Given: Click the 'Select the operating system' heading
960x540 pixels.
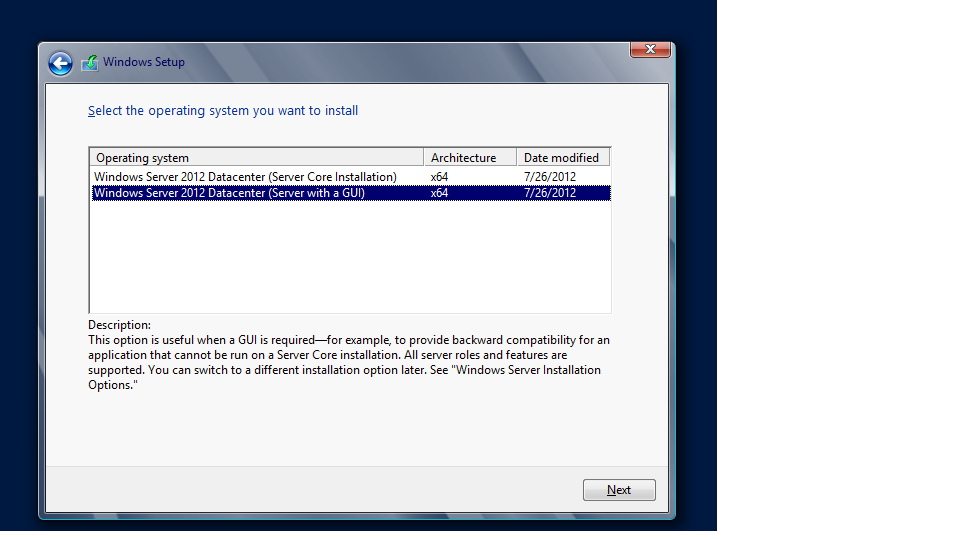Looking at the screenshot, I should click(223, 111).
